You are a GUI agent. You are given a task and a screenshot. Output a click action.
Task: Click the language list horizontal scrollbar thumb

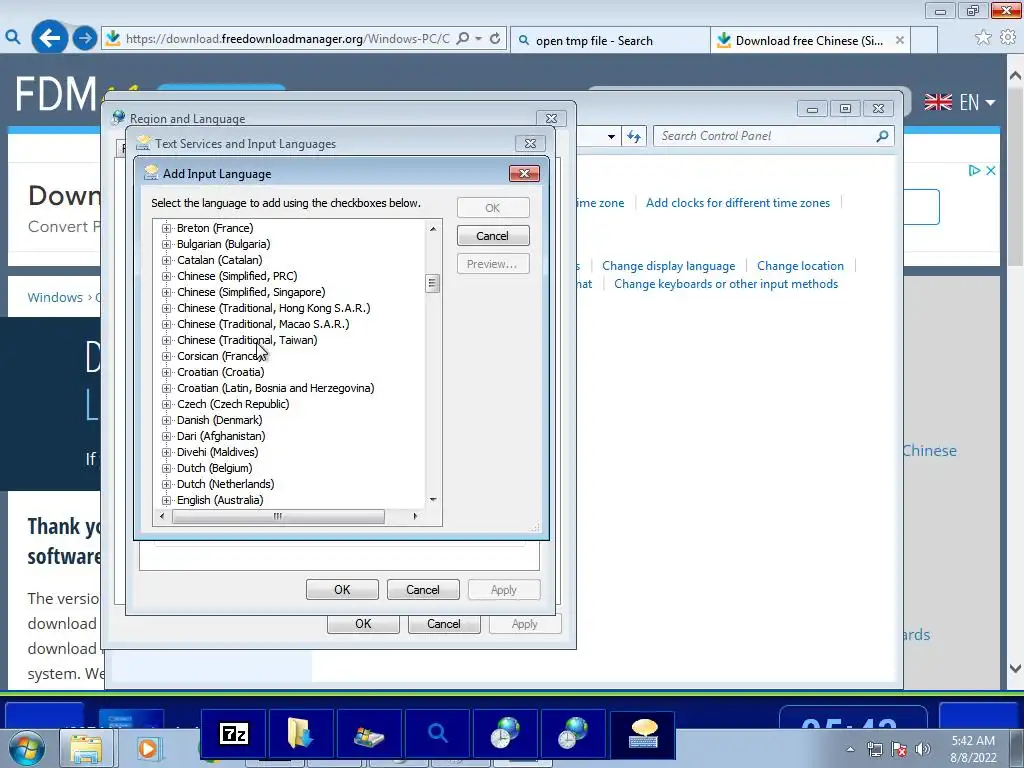tap(278, 517)
